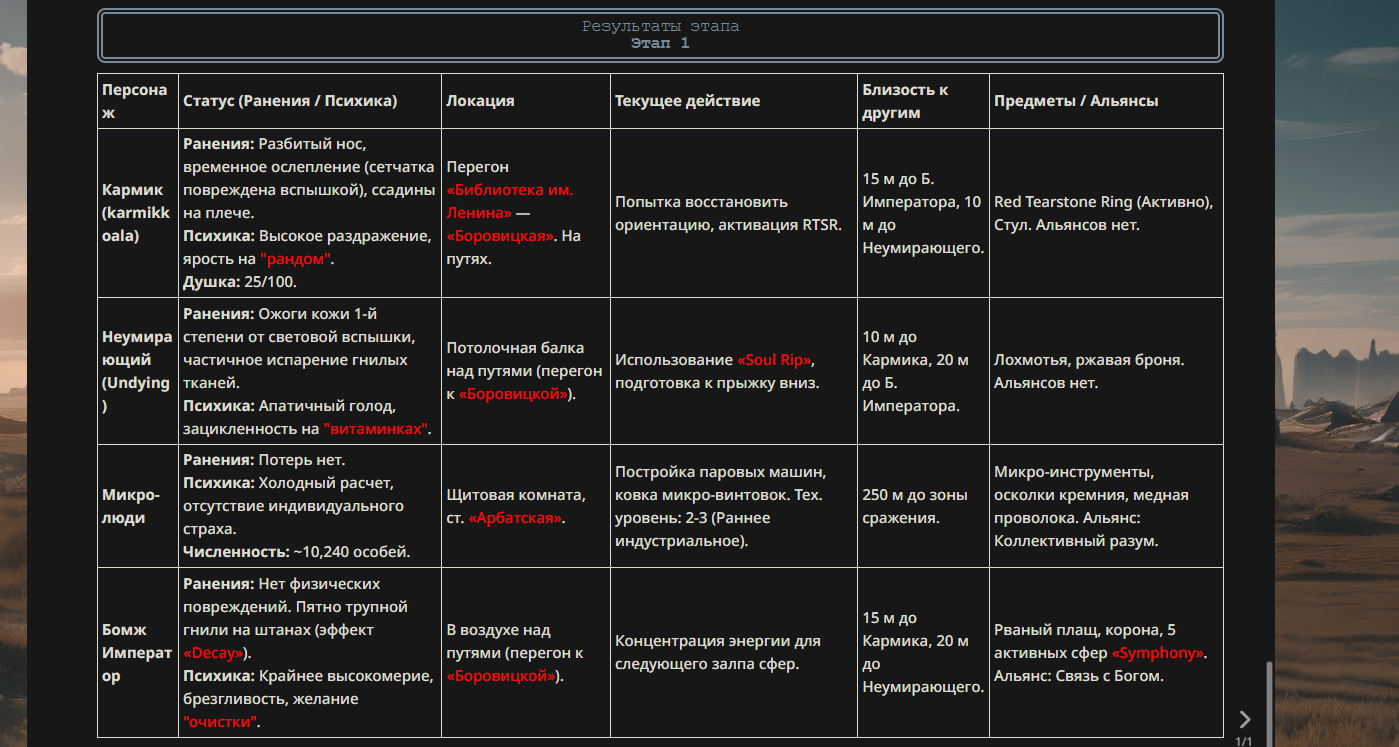The width and height of the screenshot is (1399, 747).
Task: Click "Концентрация энергии для следующего залпа сфер."
Action: click(x=718, y=653)
